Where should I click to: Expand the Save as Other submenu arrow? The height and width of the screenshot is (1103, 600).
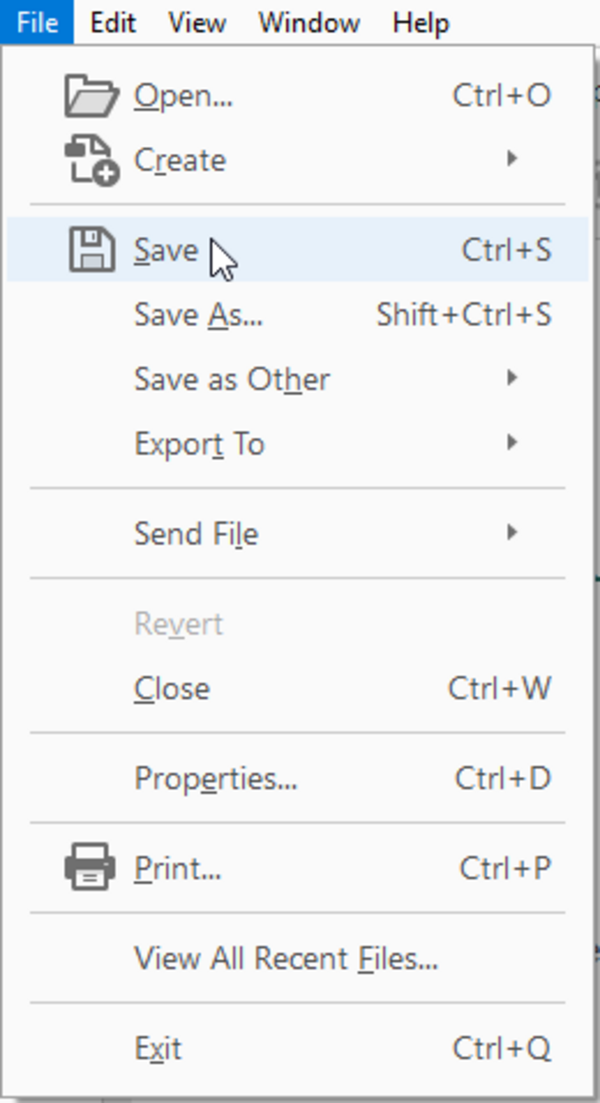(512, 378)
